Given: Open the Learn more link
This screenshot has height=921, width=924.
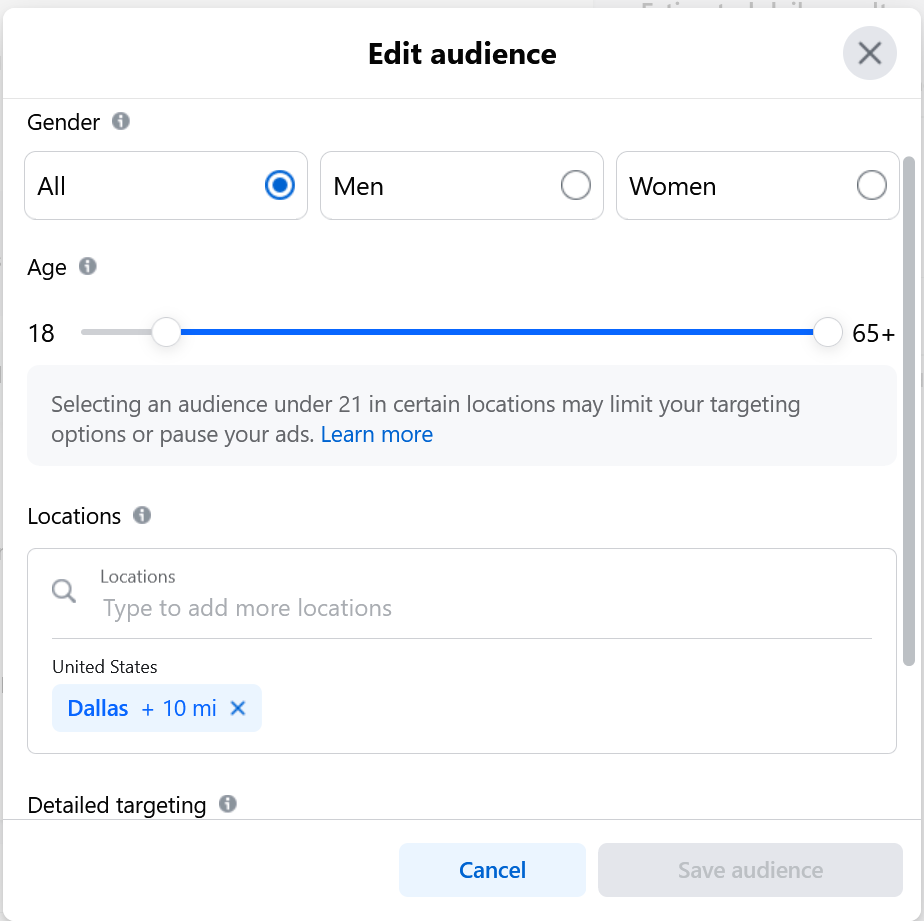Looking at the screenshot, I should 377,434.
